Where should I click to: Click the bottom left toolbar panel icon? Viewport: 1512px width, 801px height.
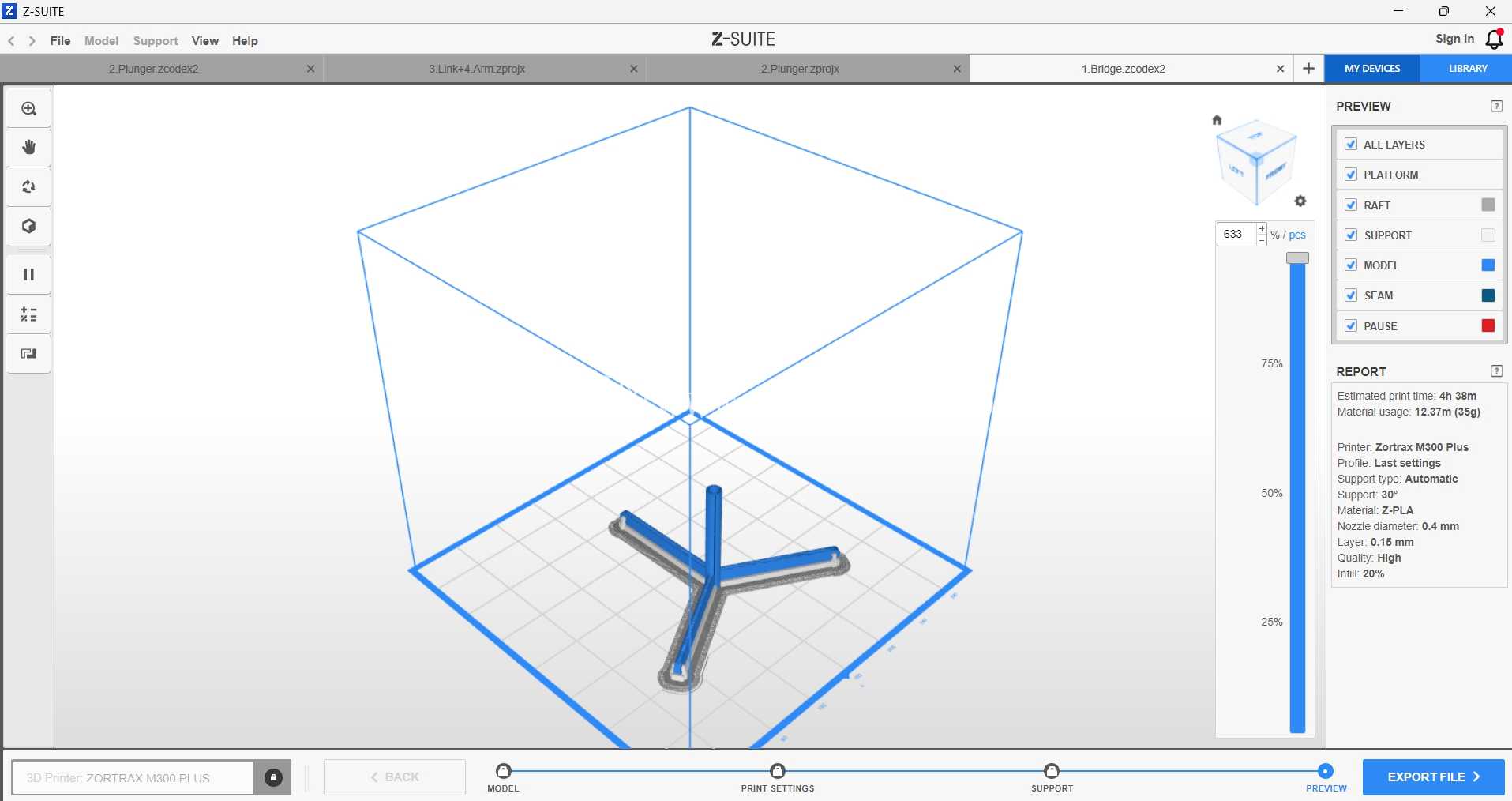point(29,354)
